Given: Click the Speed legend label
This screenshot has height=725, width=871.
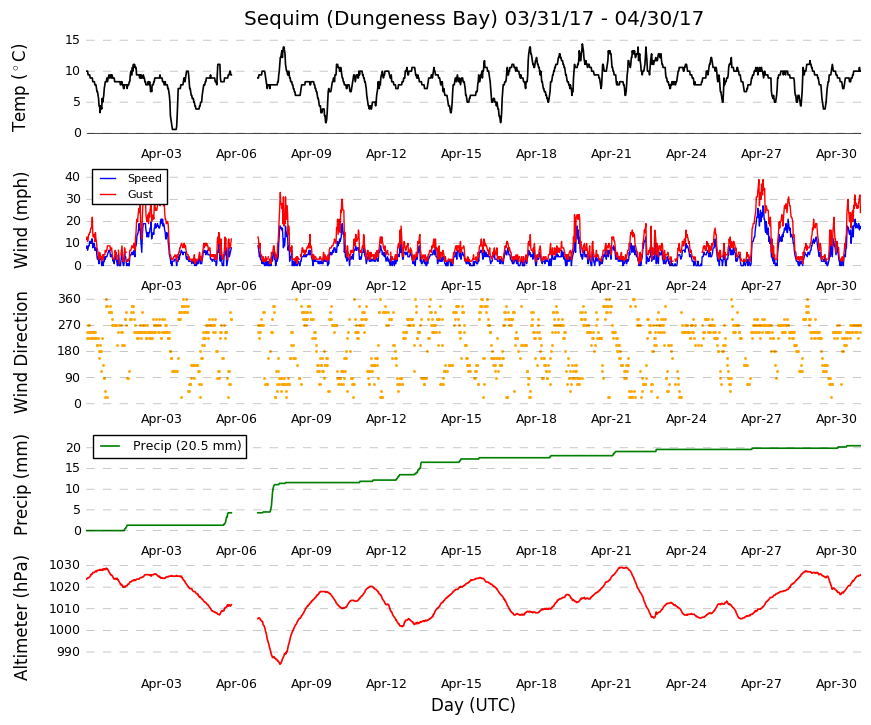Looking at the screenshot, I should (144, 178).
